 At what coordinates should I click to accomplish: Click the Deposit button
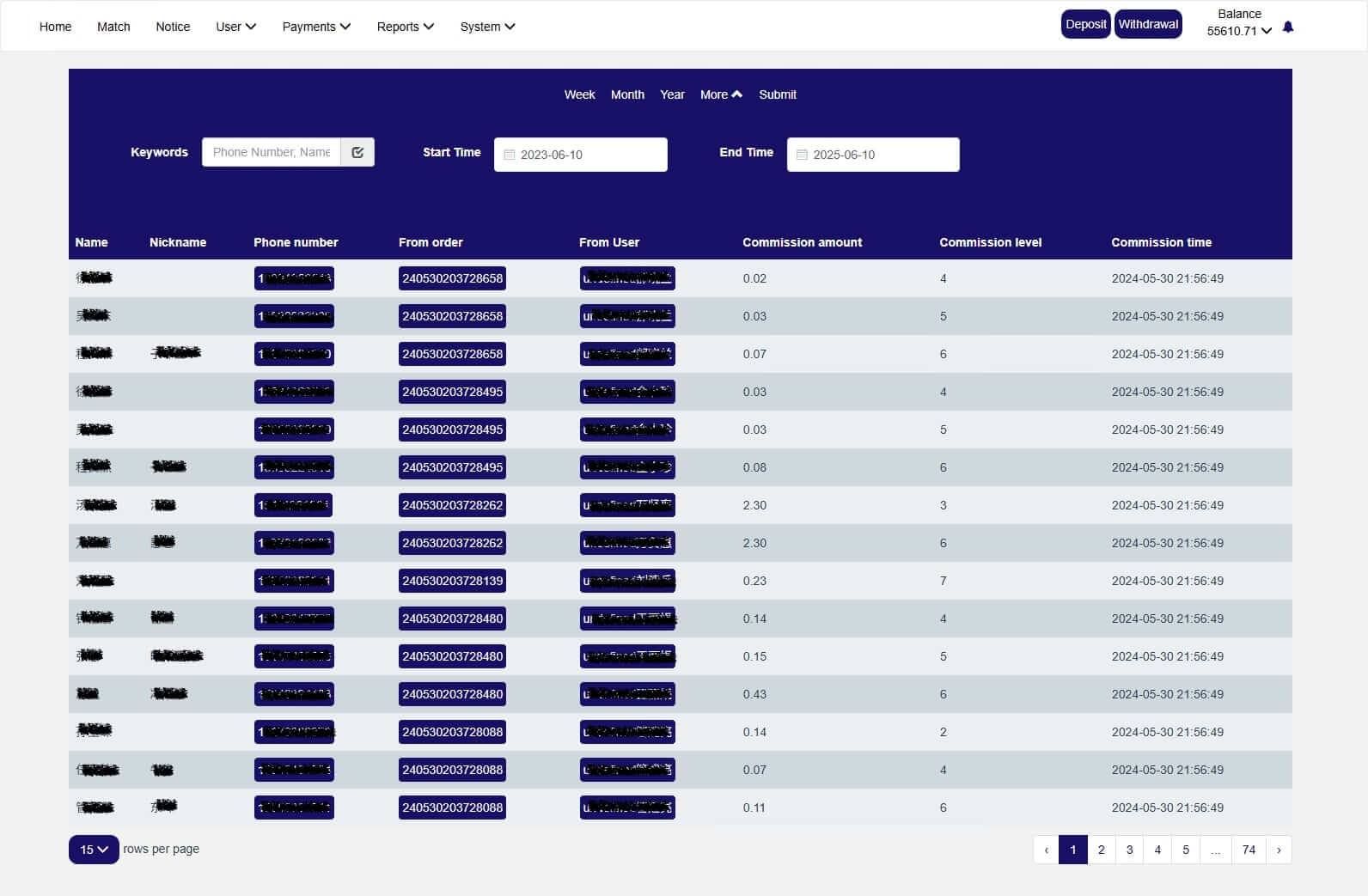tap(1085, 24)
